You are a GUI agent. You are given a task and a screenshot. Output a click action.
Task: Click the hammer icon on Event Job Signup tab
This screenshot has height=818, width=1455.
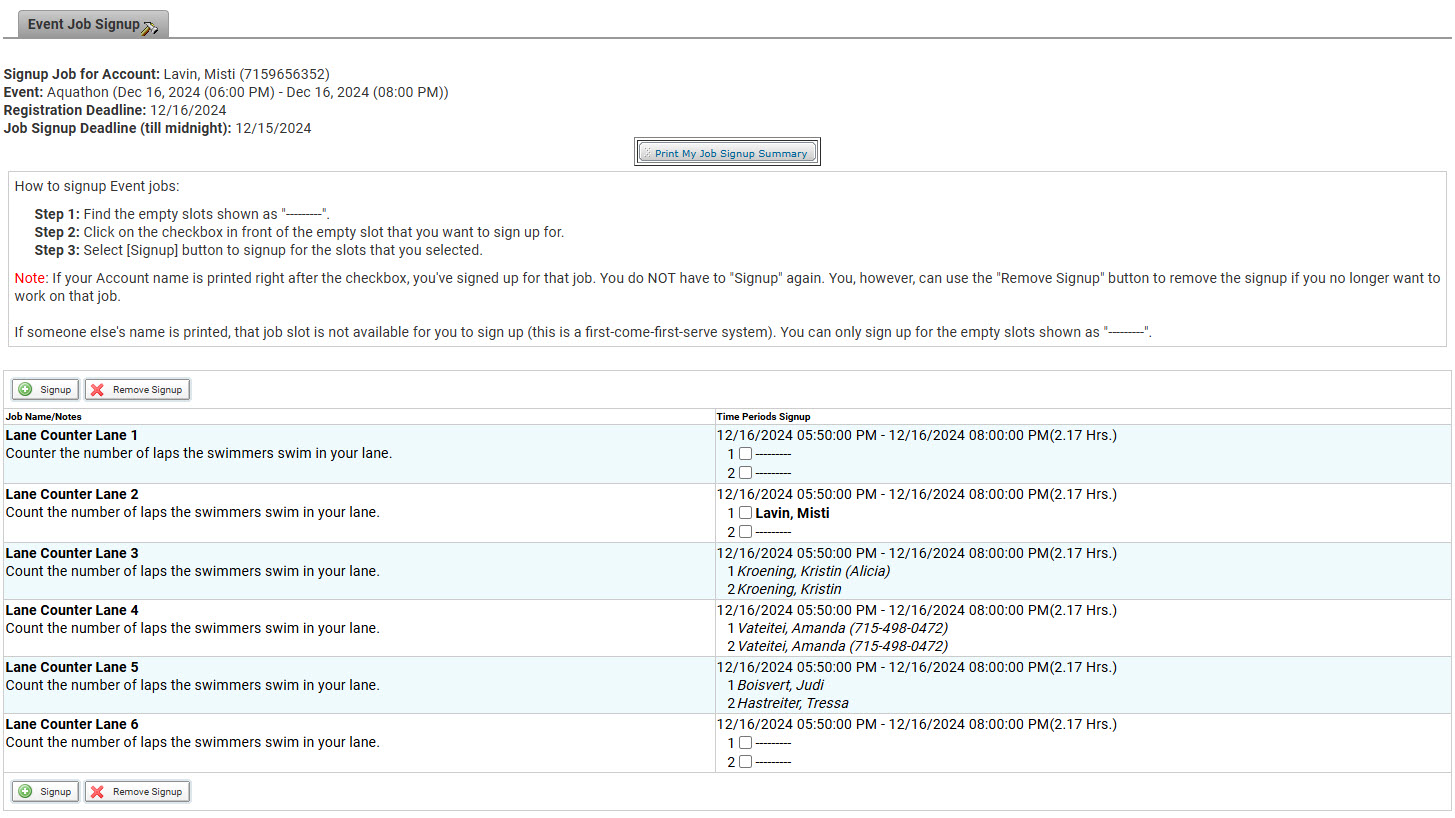pyautogui.click(x=150, y=27)
